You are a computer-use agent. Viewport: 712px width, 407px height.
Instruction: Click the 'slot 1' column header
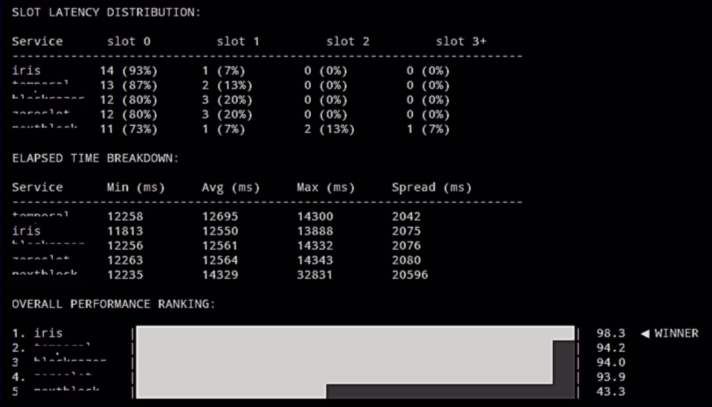tap(238, 41)
